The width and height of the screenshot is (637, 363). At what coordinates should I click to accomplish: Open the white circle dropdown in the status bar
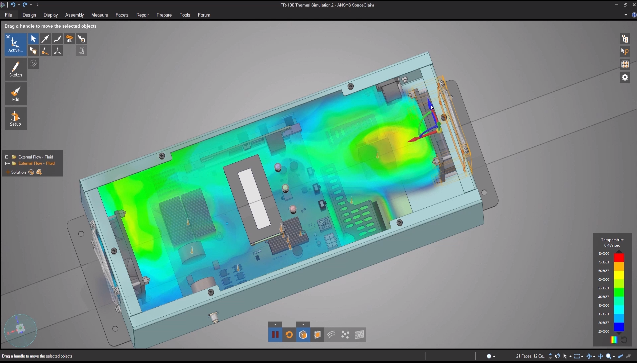click(491, 356)
